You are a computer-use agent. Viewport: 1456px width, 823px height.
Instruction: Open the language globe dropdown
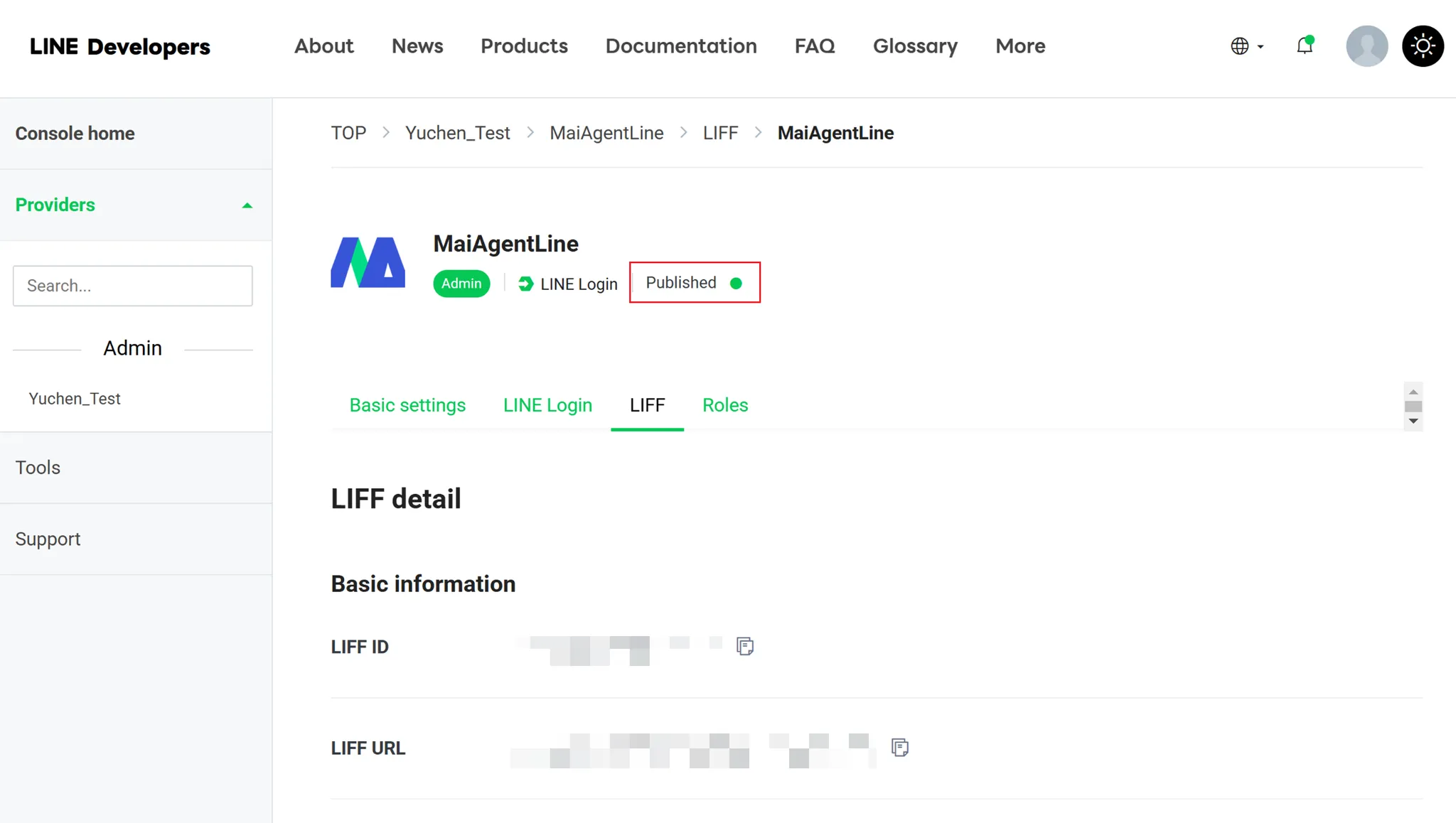point(1246,46)
